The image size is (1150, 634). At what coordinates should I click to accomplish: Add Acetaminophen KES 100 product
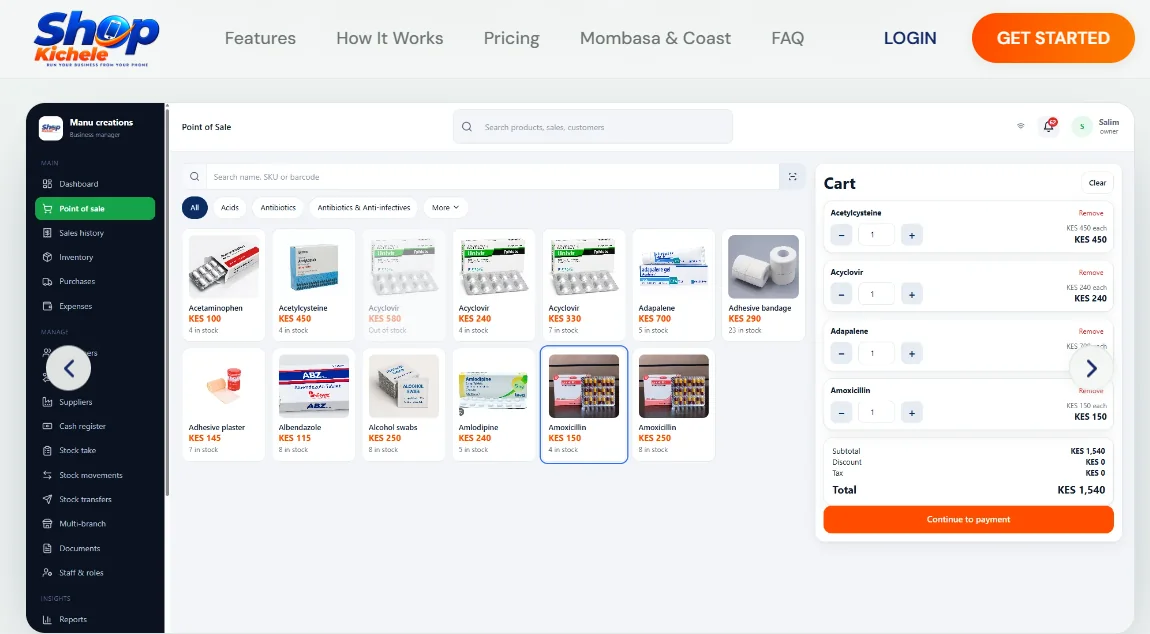click(224, 285)
